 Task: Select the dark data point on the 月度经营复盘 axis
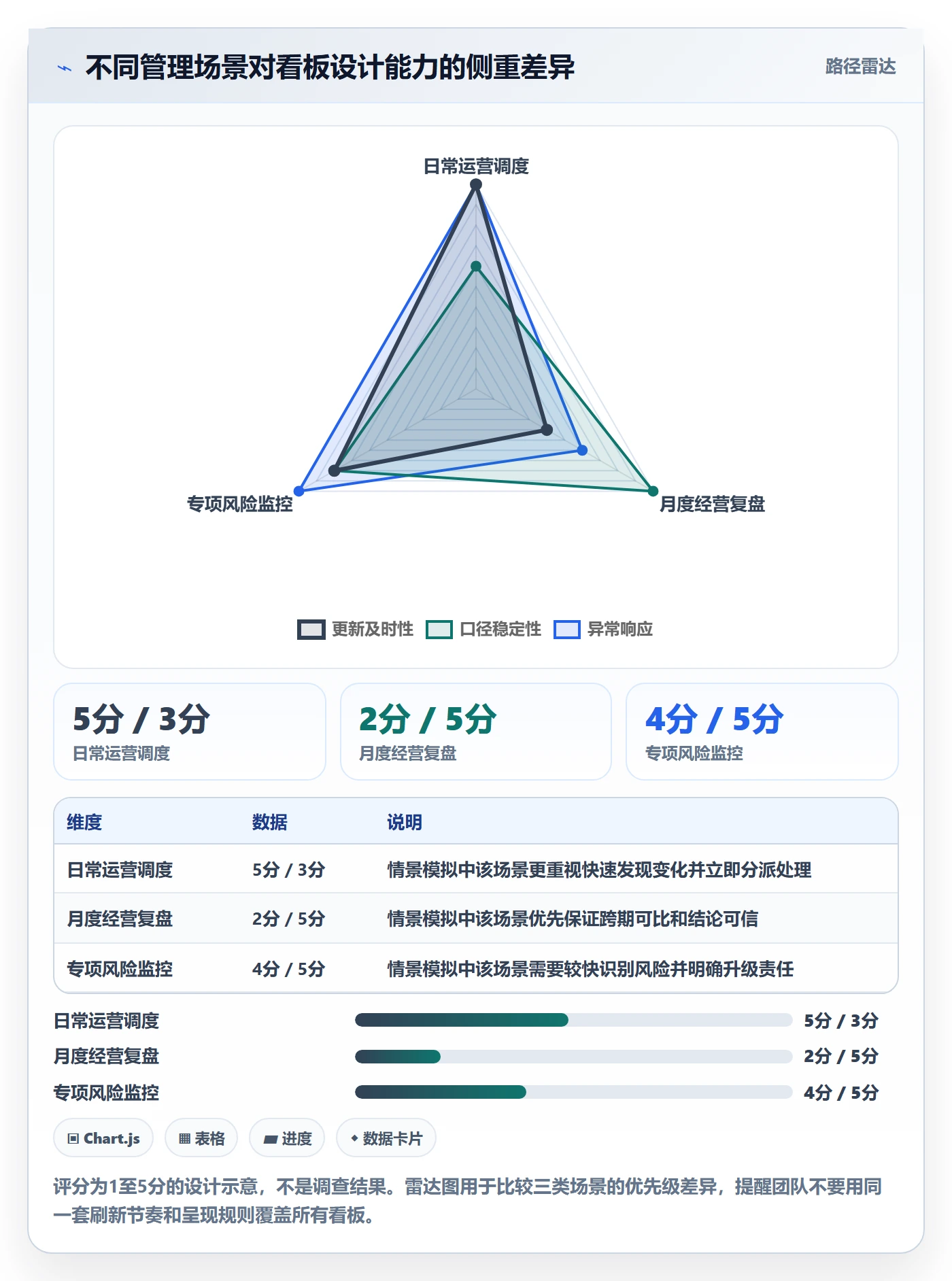pyautogui.click(x=547, y=430)
